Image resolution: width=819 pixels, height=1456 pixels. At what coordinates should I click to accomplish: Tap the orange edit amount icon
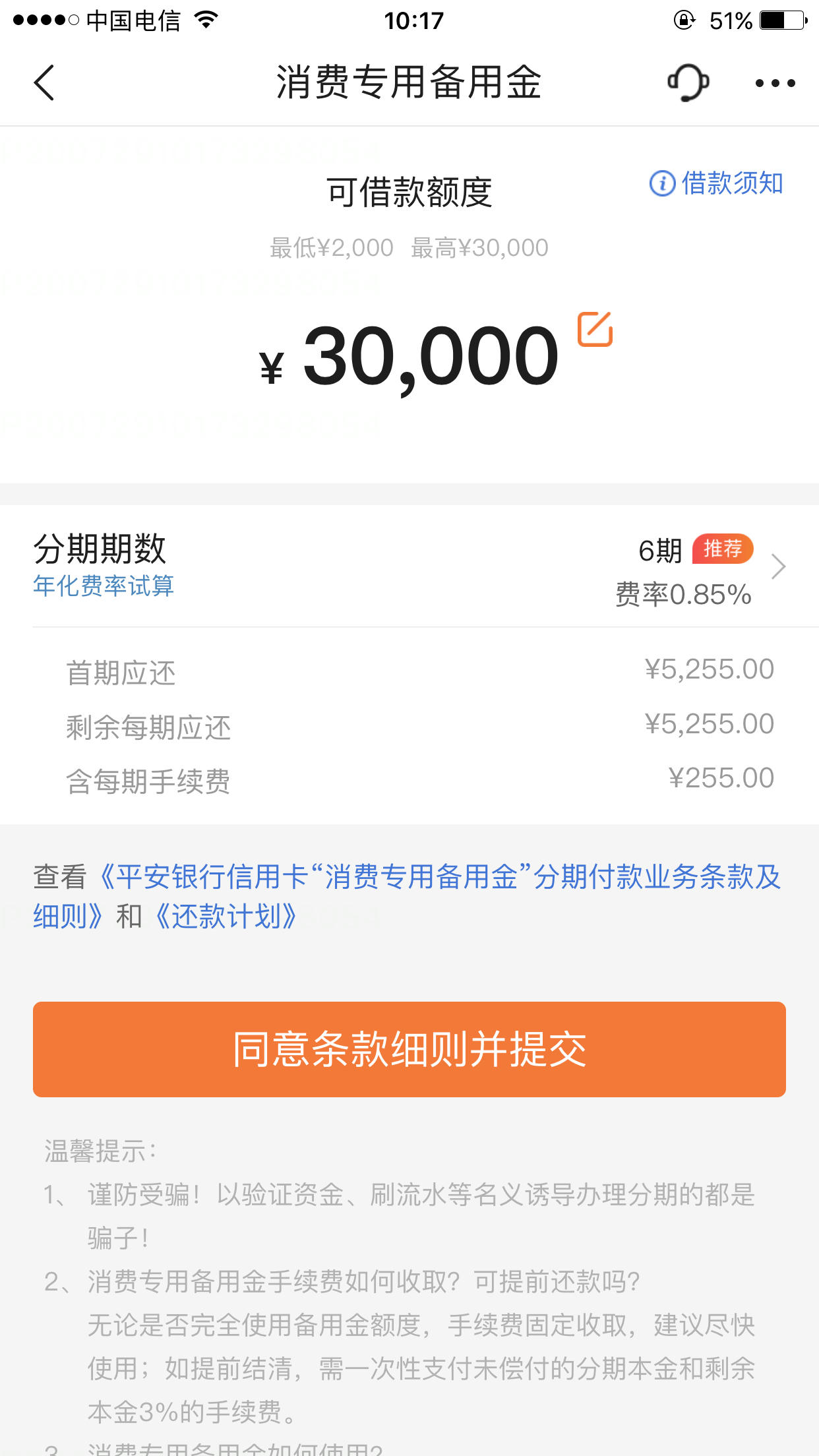tap(595, 329)
